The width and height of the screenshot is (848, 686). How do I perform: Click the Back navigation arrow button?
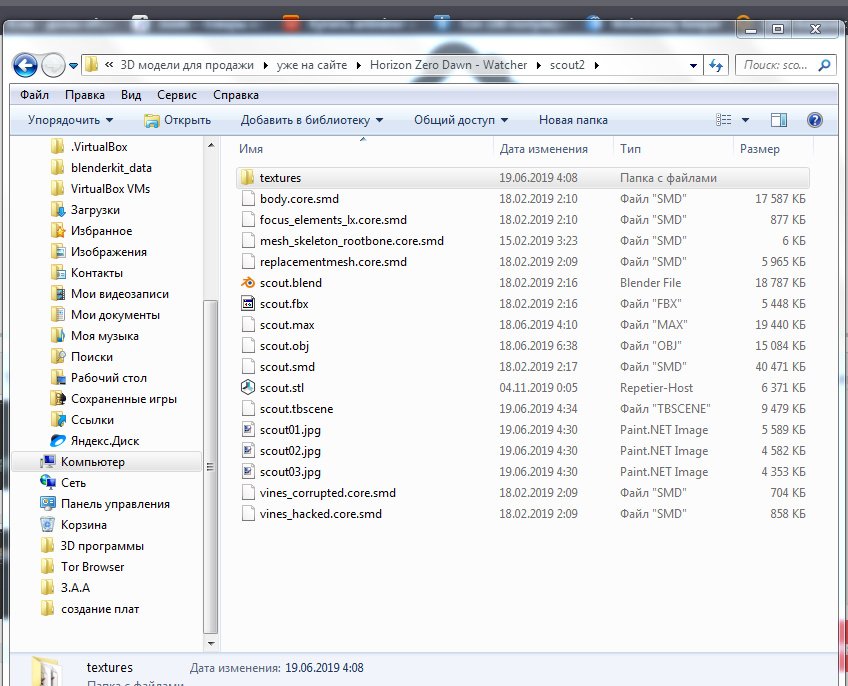25,65
